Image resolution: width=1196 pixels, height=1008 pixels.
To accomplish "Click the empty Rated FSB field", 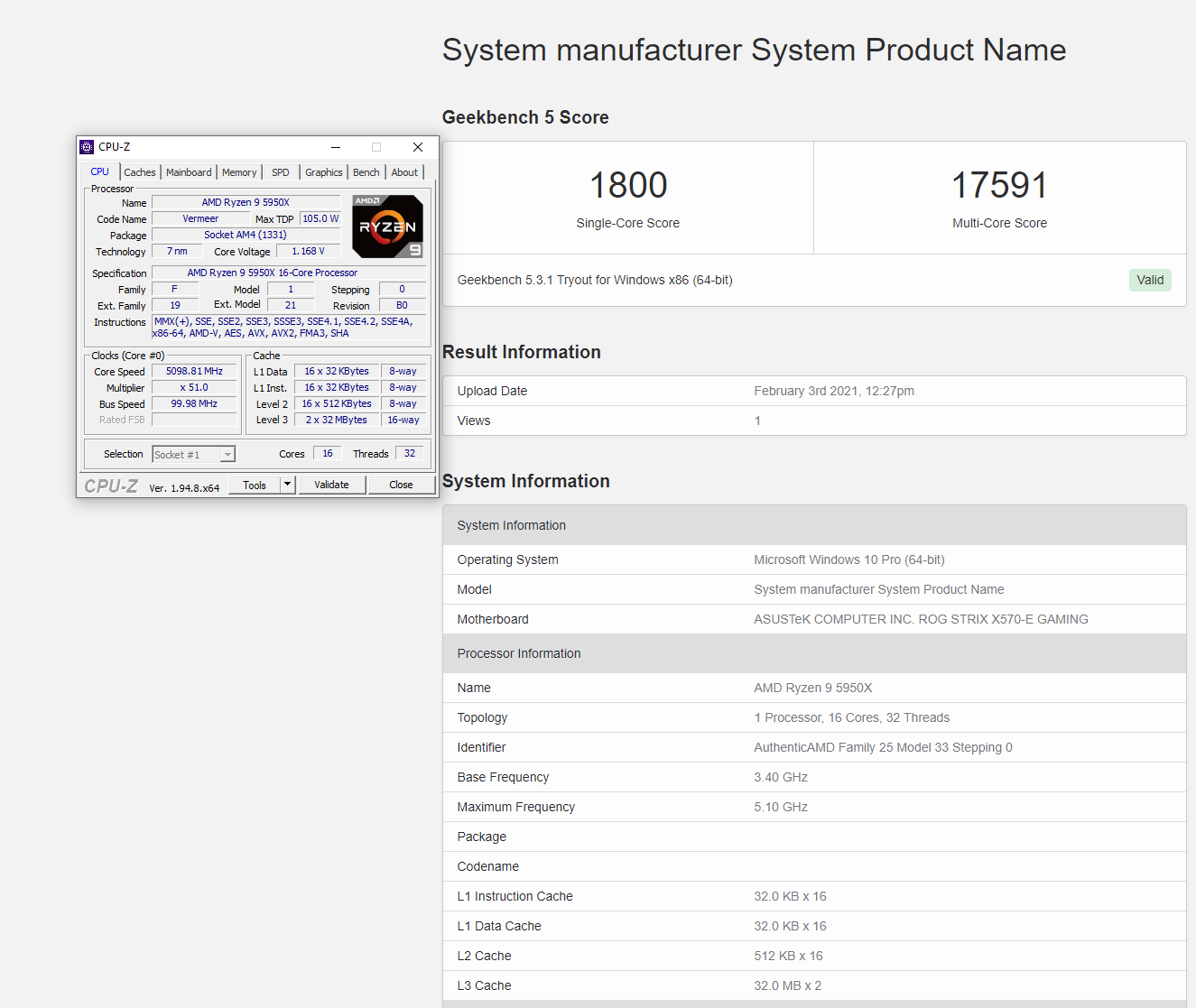I will tap(194, 420).
